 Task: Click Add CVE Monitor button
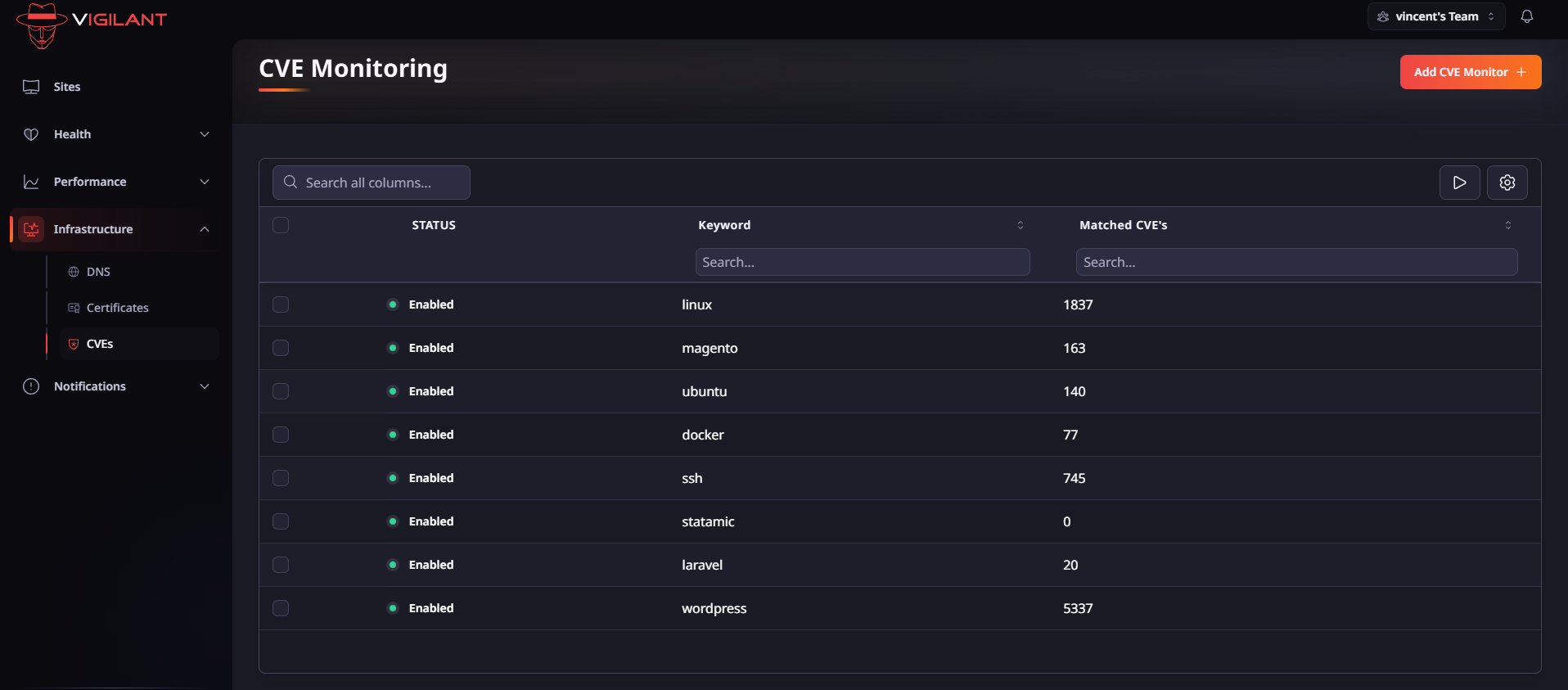(x=1471, y=72)
